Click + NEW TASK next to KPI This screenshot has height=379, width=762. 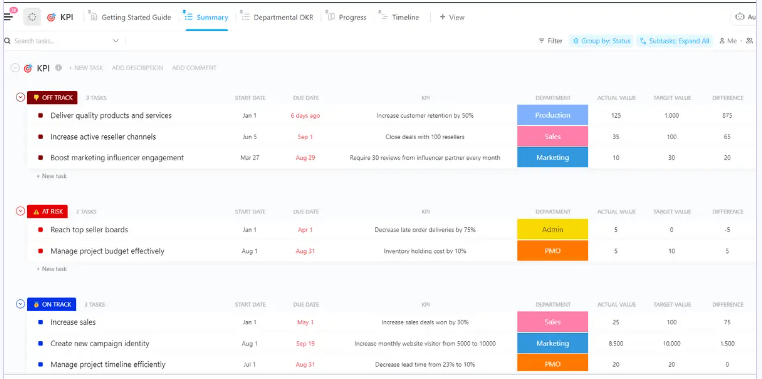[86, 68]
